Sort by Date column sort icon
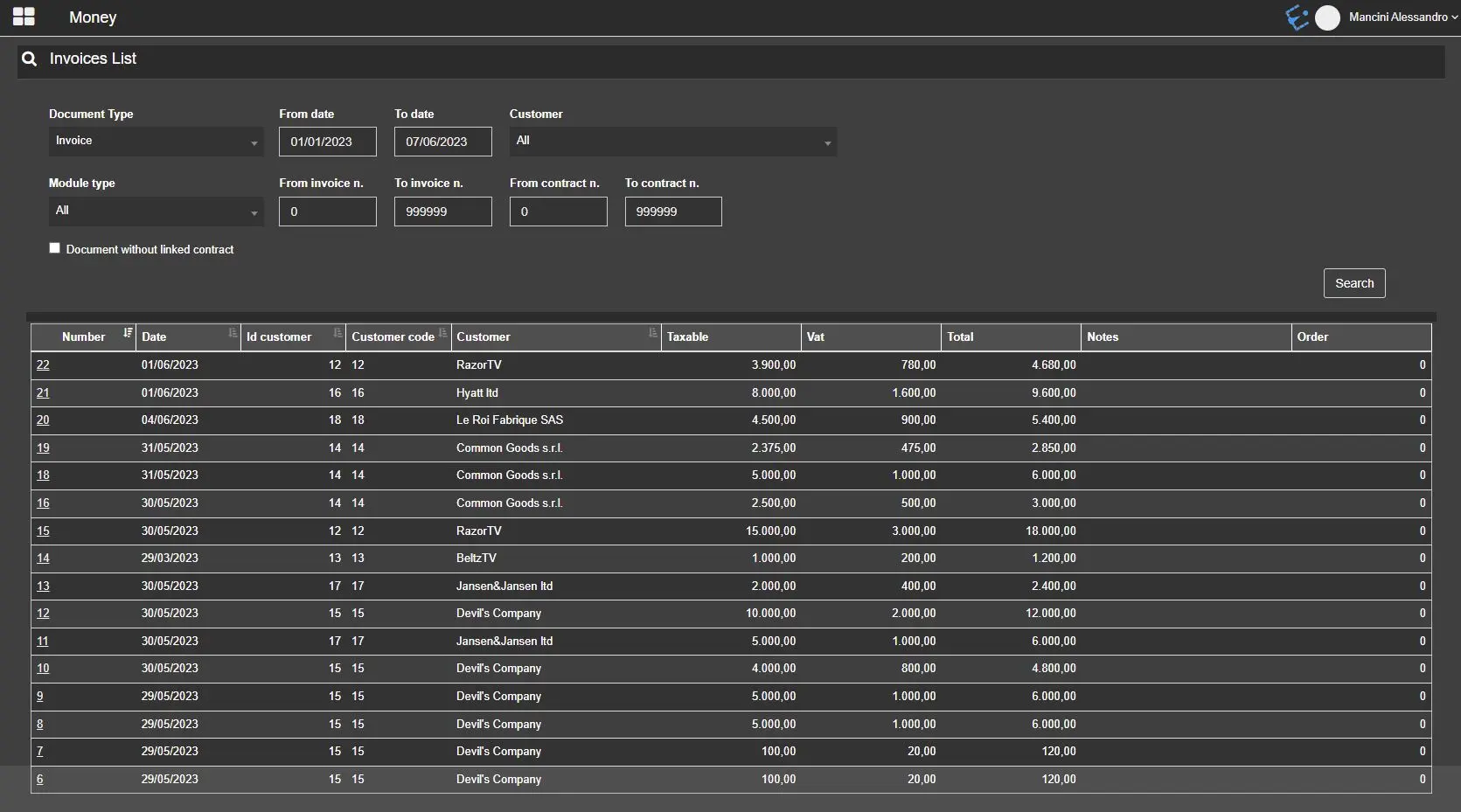1461x812 pixels. coord(233,333)
